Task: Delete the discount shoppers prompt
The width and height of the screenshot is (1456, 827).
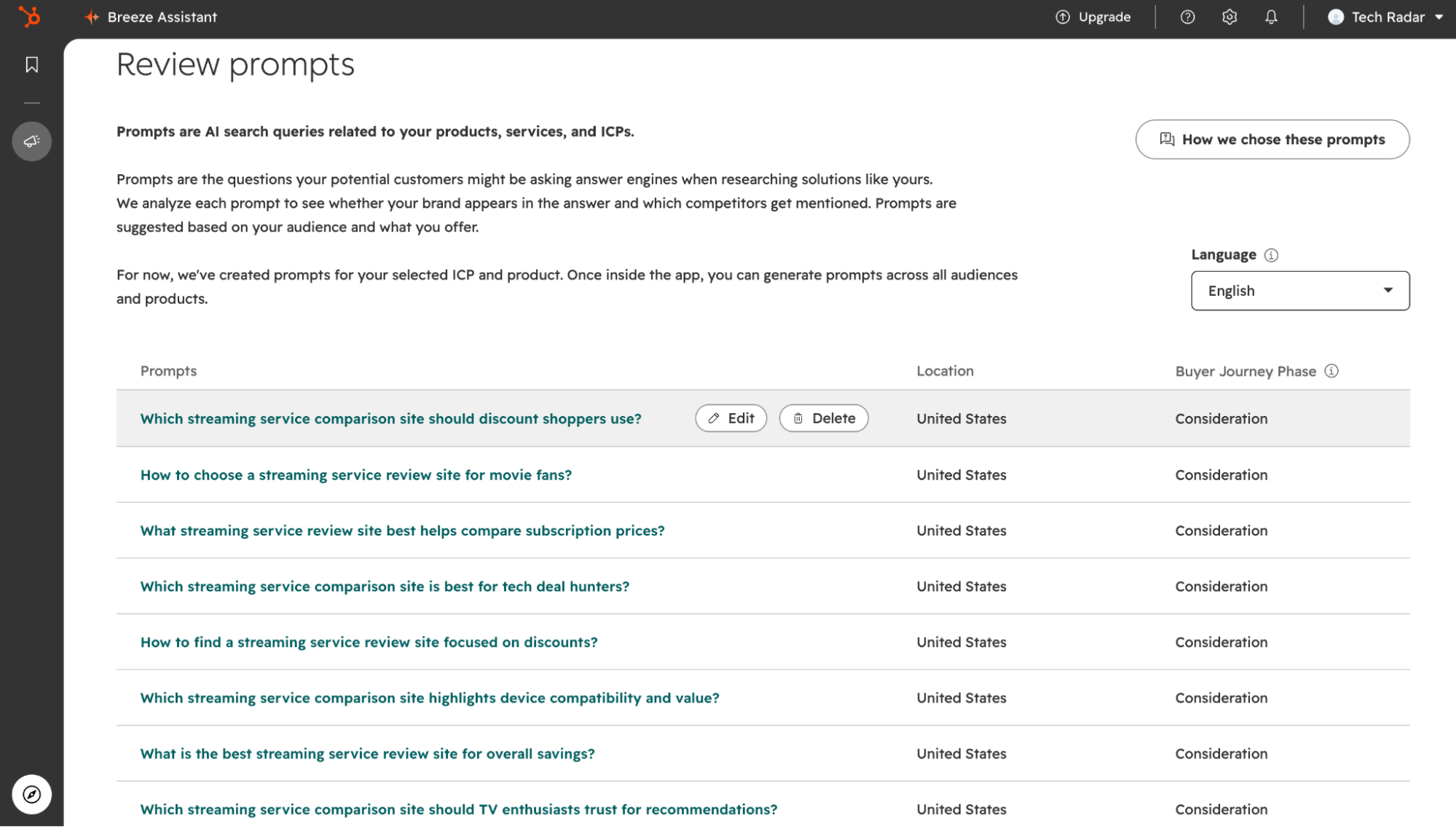Action: pyautogui.click(x=823, y=418)
